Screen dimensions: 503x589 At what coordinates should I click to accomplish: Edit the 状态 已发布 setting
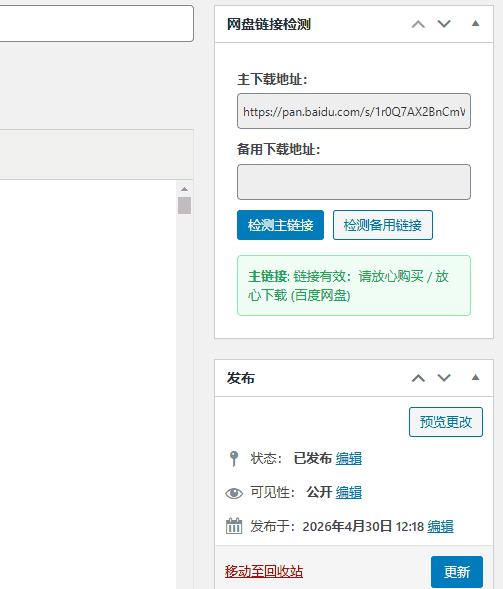pos(349,459)
